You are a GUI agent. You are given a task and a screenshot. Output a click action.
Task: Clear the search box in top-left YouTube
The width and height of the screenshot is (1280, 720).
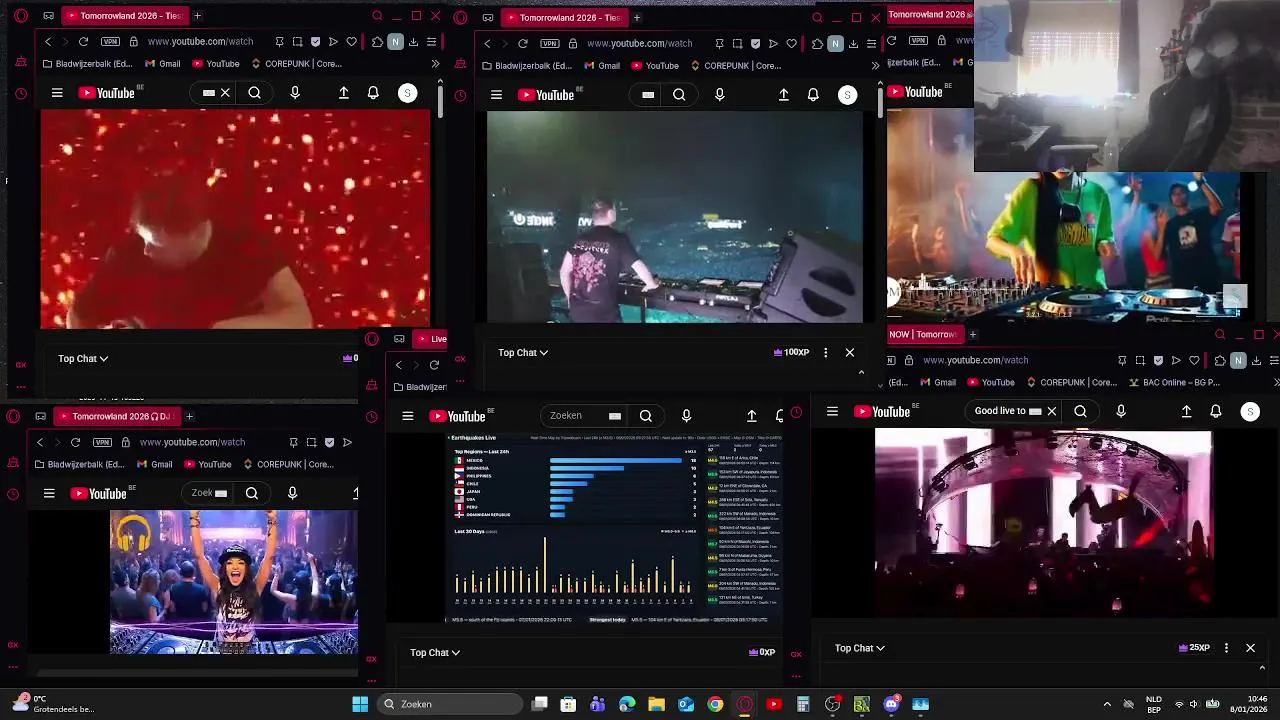[225, 93]
